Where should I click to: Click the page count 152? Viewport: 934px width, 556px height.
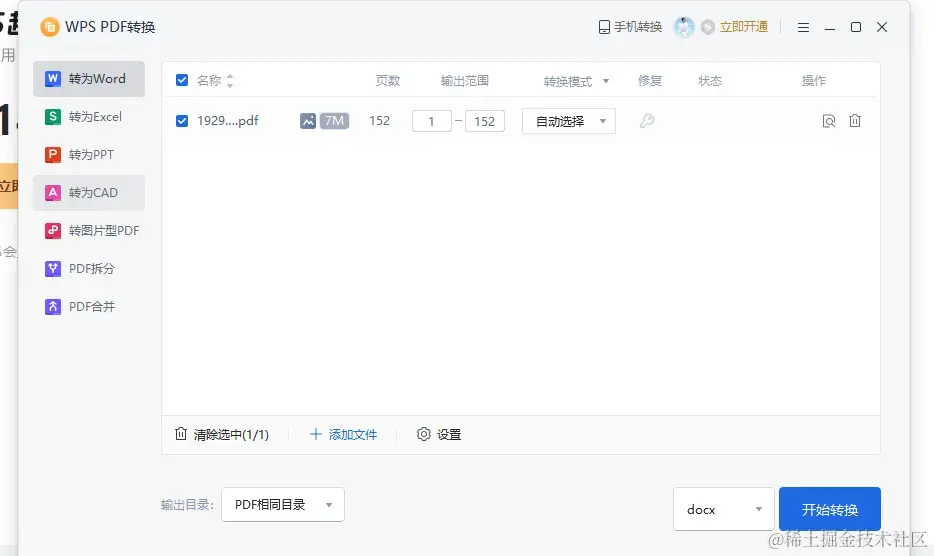[379, 121]
